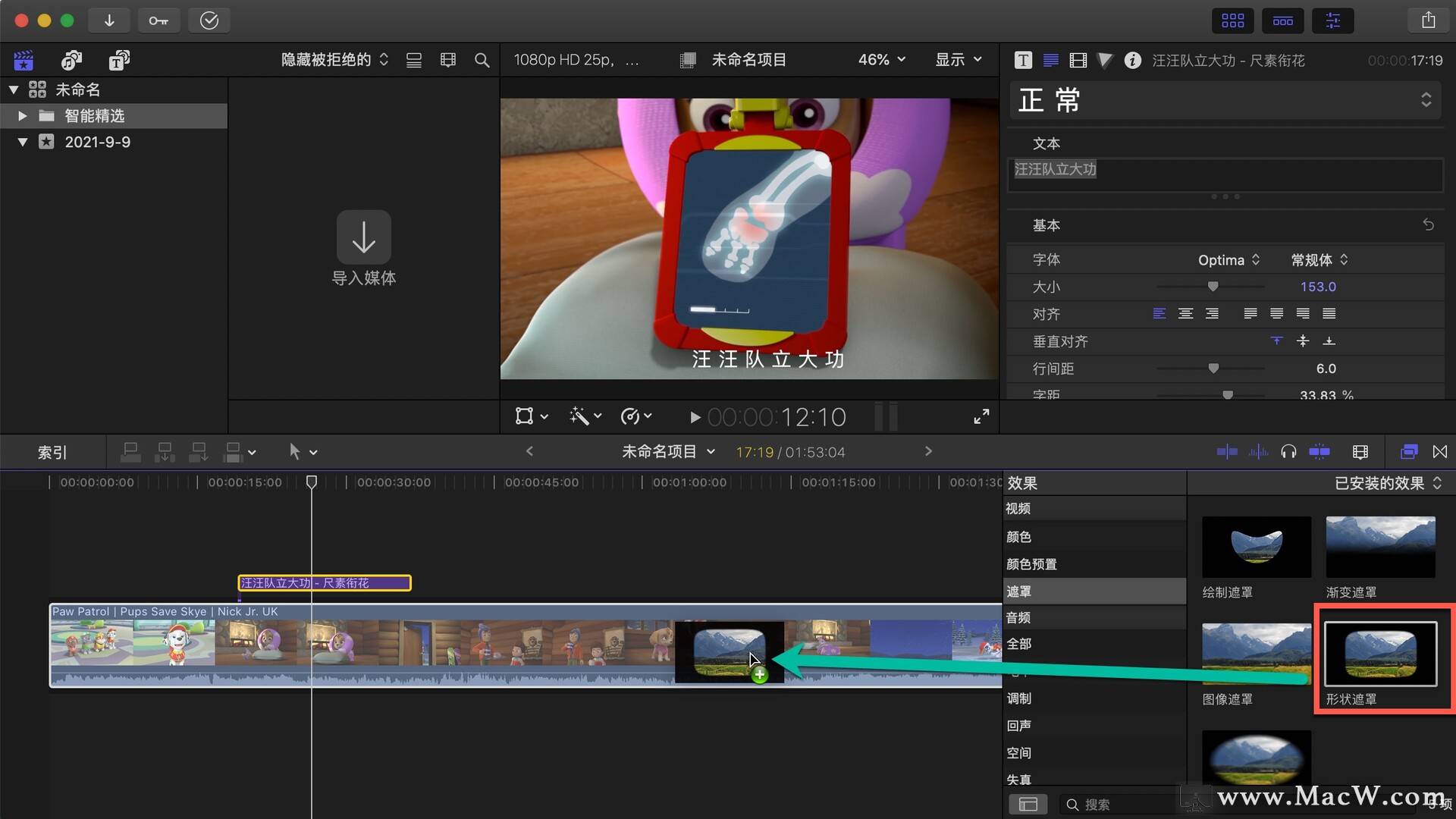The width and height of the screenshot is (1456, 819).
Task: Toggle the snapping button in timeline
Action: (x=1319, y=452)
